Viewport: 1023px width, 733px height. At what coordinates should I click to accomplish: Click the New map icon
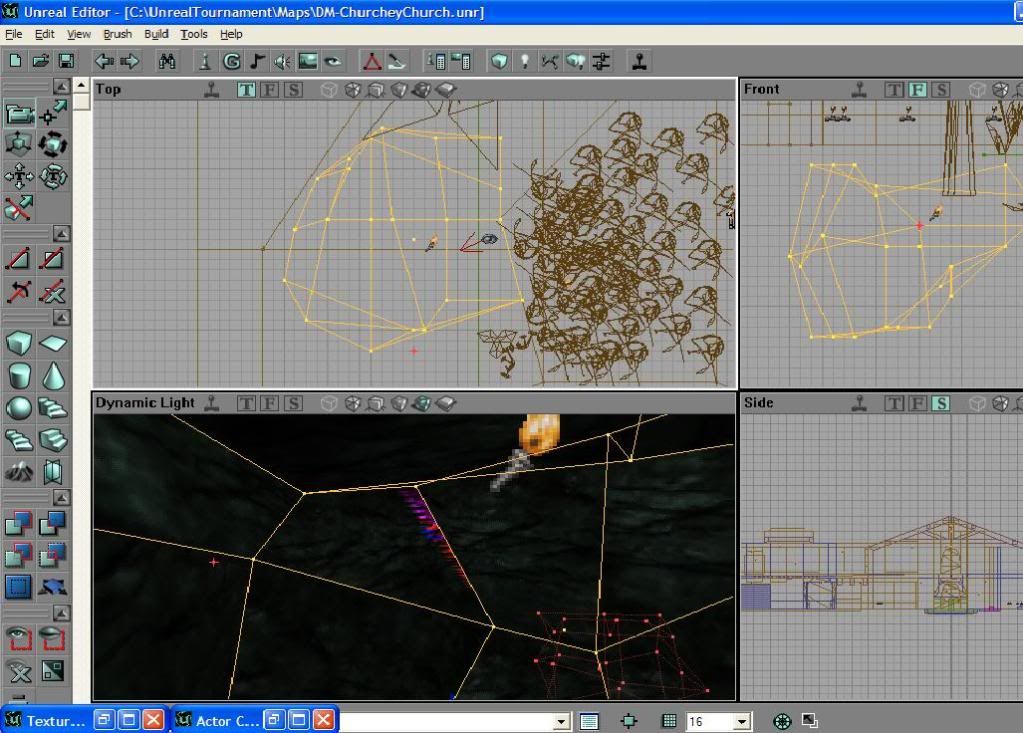[x=15, y=61]
